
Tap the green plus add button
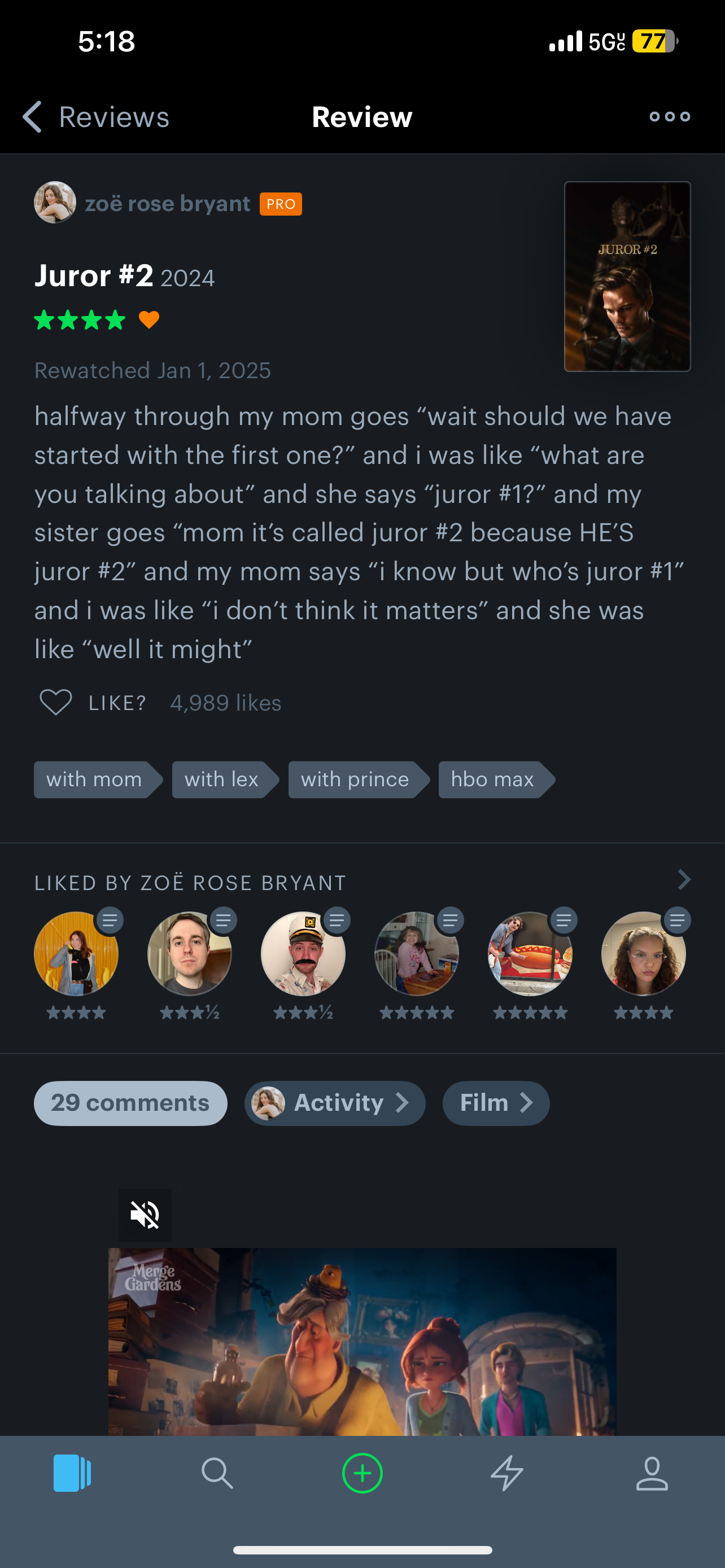(x=362, y=1473)
